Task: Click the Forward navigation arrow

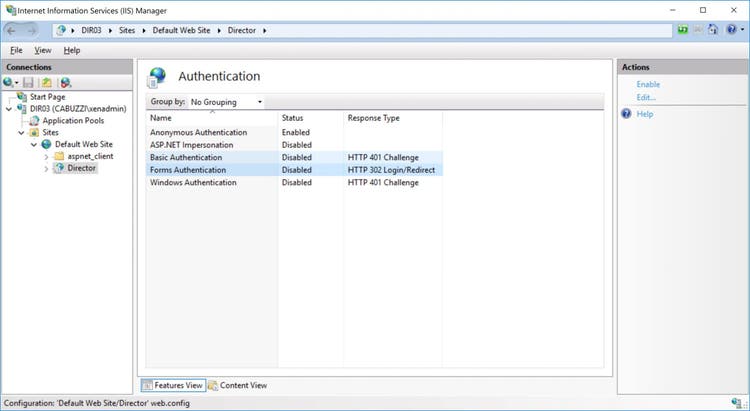Action: pyautogui.click(x=32, y=30)
